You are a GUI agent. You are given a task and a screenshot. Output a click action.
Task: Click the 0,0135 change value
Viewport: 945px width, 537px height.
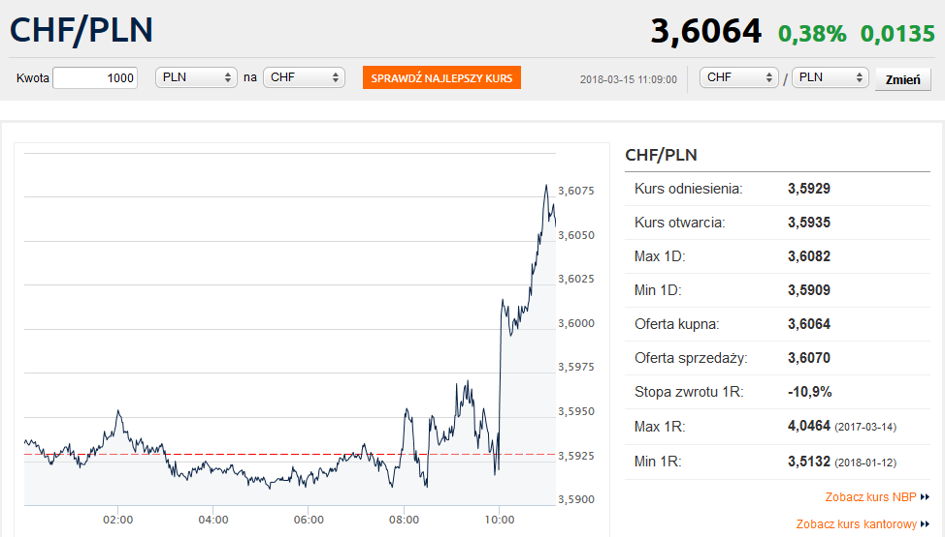click(x=897, y=34)
